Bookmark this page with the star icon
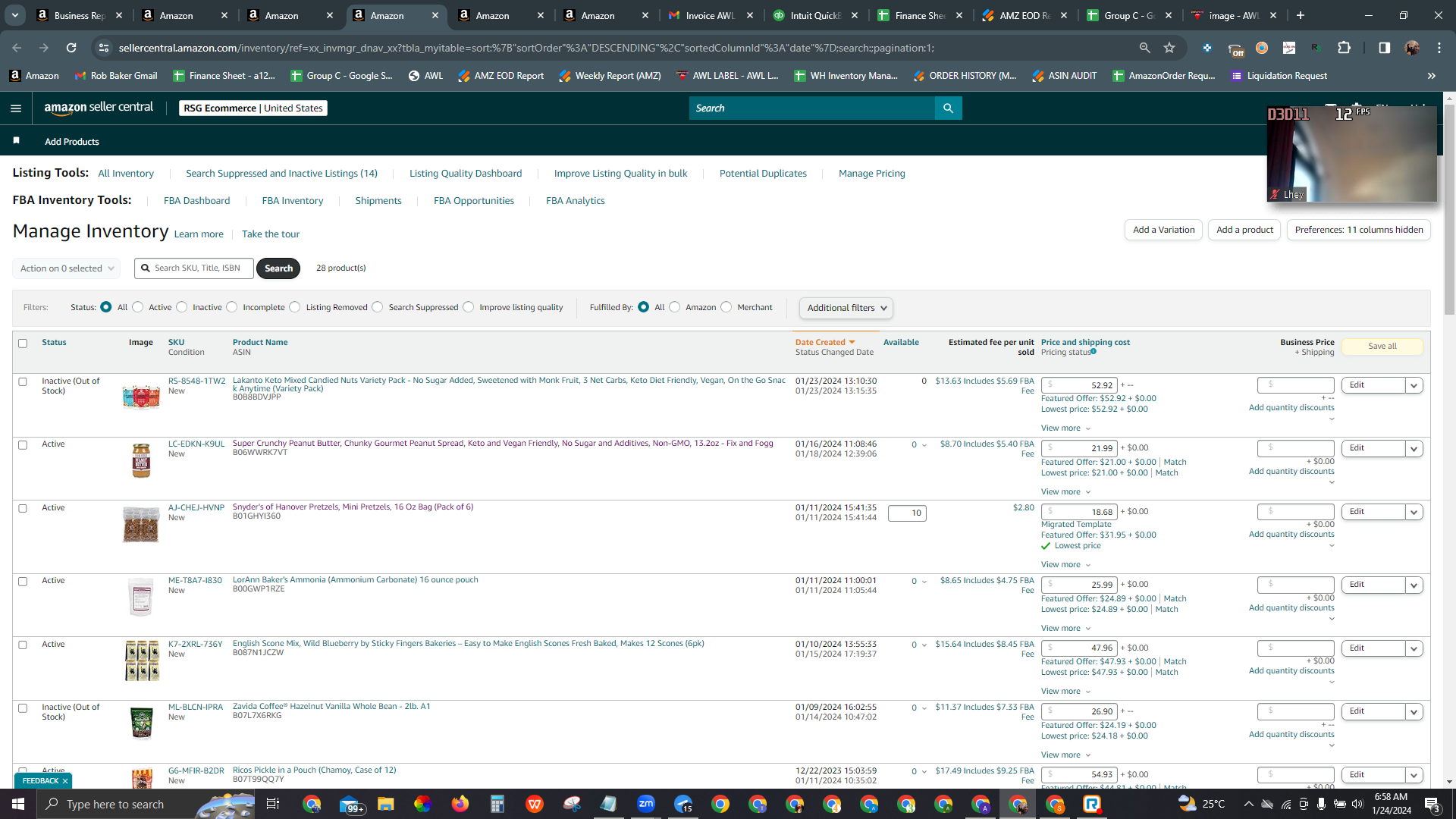The width and height of the screenshot is (1456, 819). coord(1169,48)
